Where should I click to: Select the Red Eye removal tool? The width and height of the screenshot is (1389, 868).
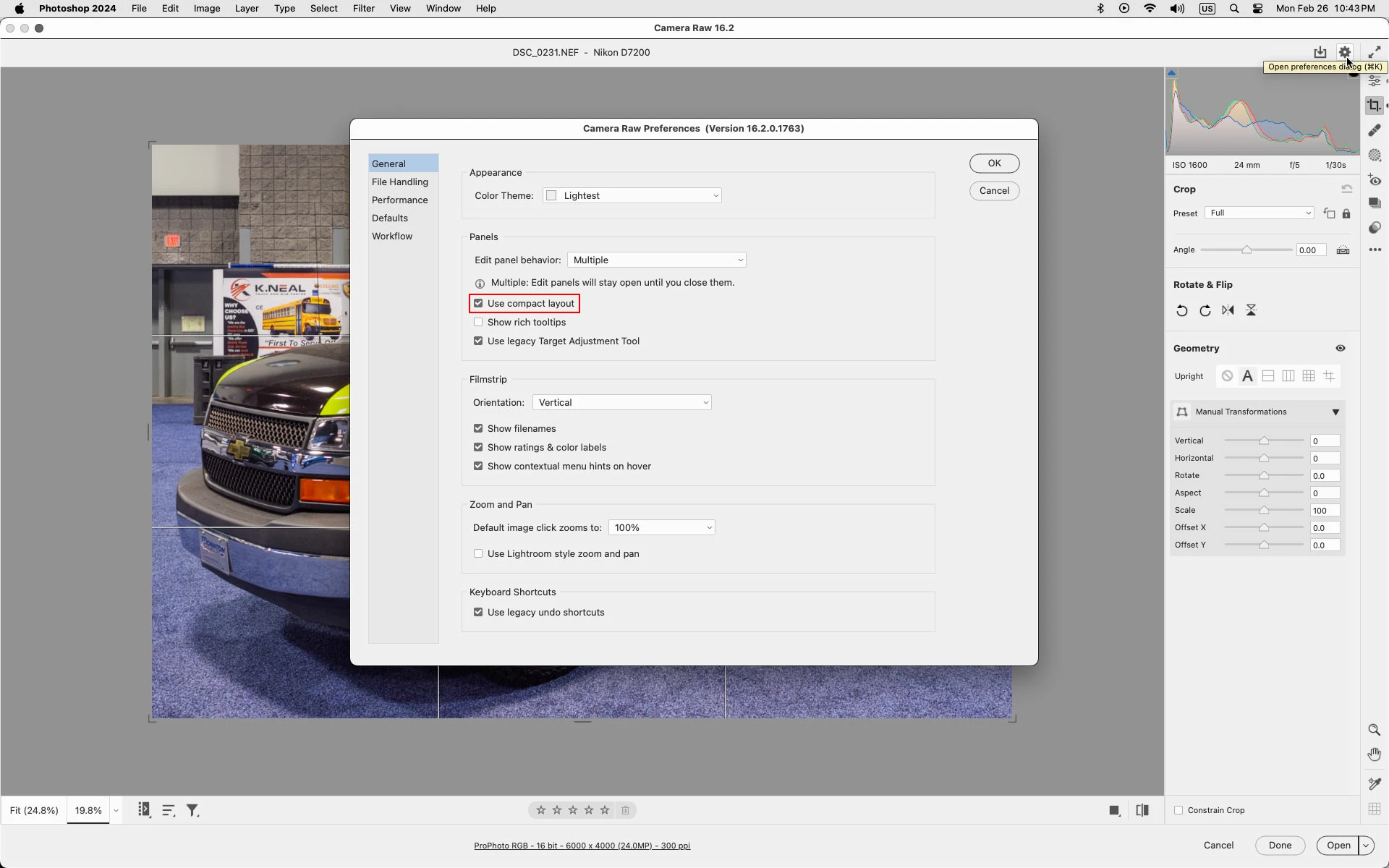click(x=1375, y=180)
